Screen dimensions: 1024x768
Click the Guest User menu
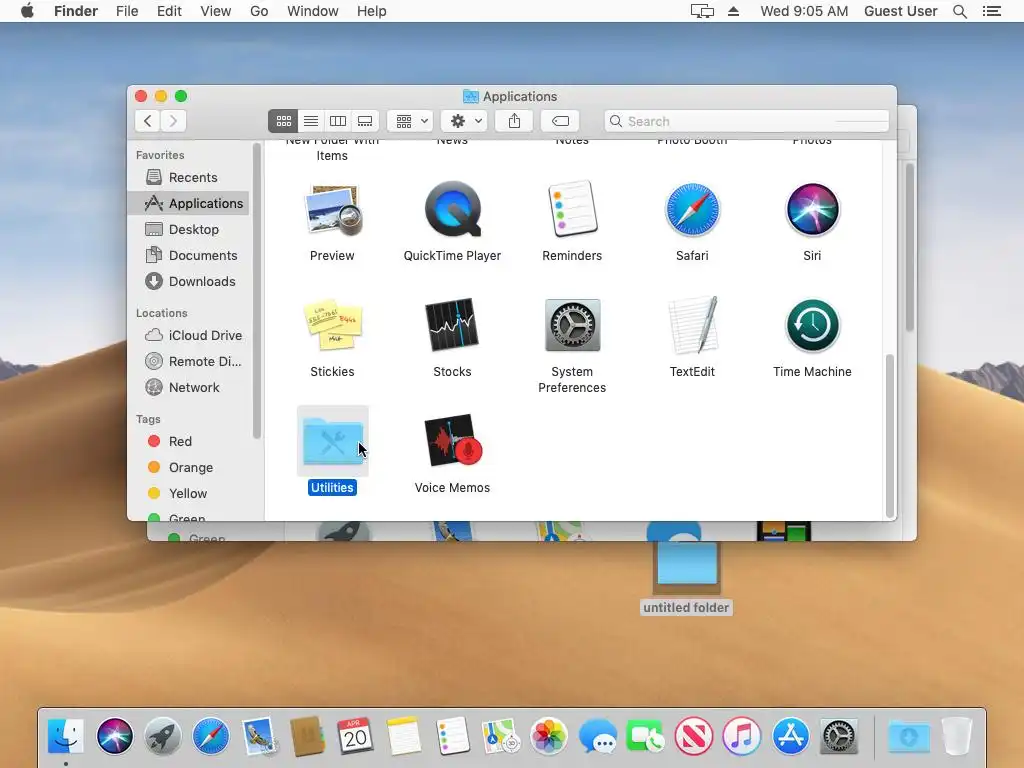[x=901, y=11]
